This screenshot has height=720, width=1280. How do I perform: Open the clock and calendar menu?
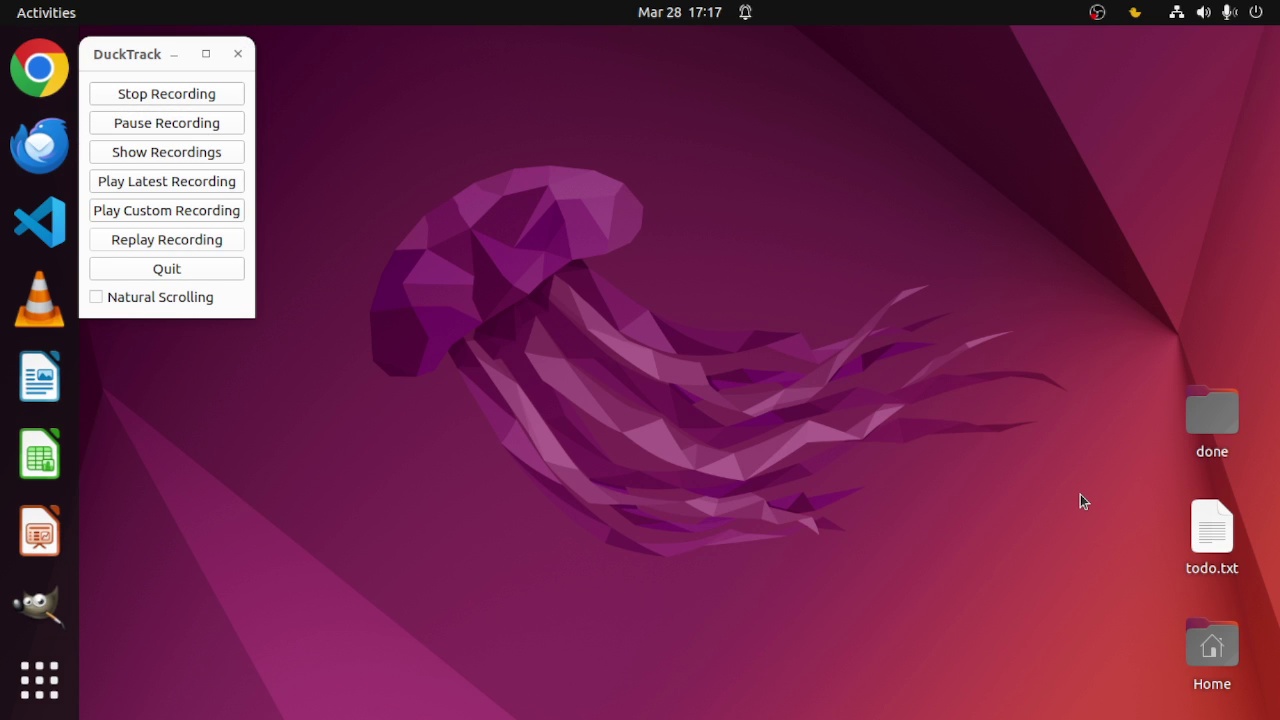[x=680, y=13]
